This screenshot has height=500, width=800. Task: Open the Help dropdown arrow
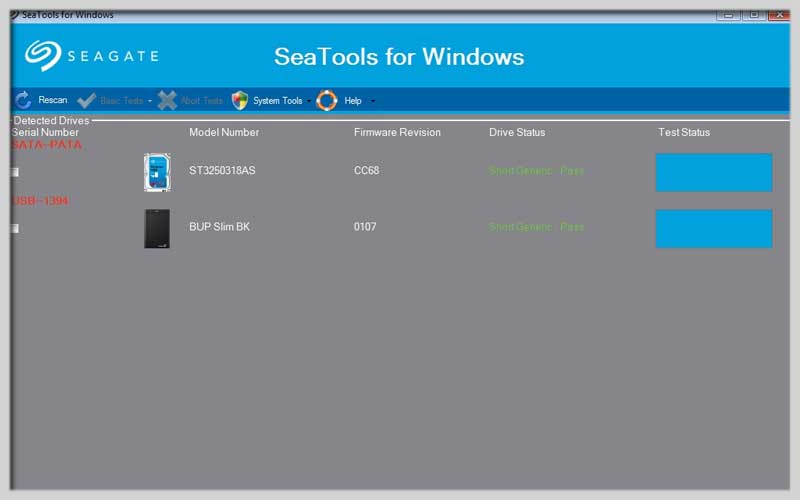pos(373,101)
